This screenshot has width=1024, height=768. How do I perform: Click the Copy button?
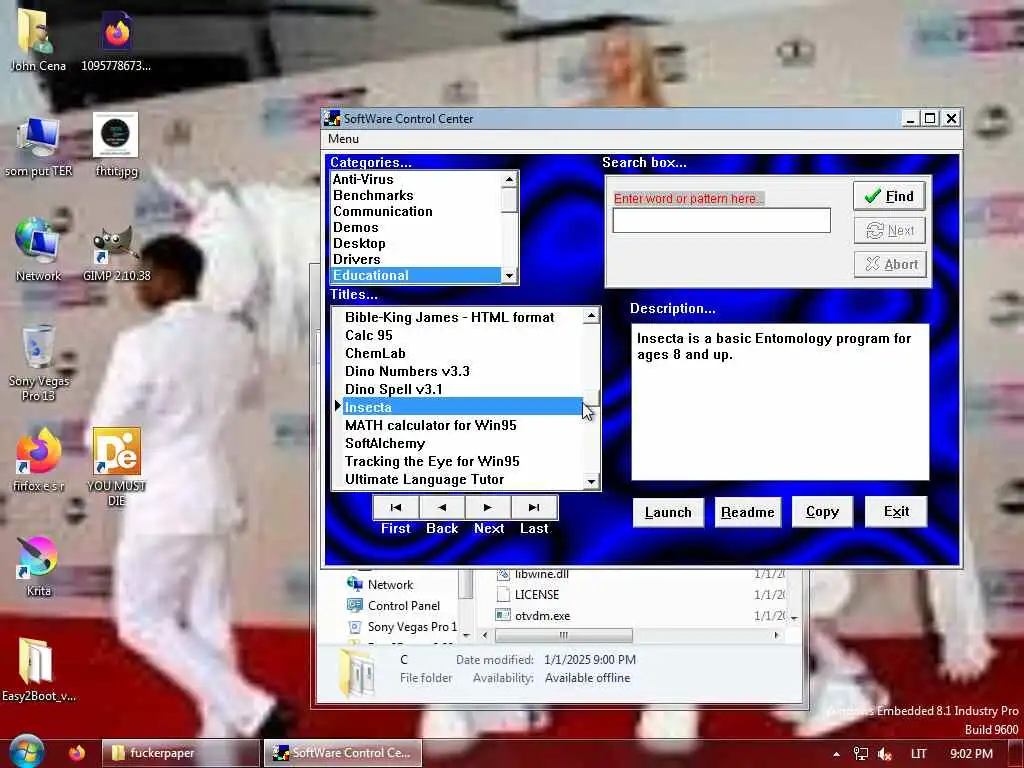[x=822, y=512]
